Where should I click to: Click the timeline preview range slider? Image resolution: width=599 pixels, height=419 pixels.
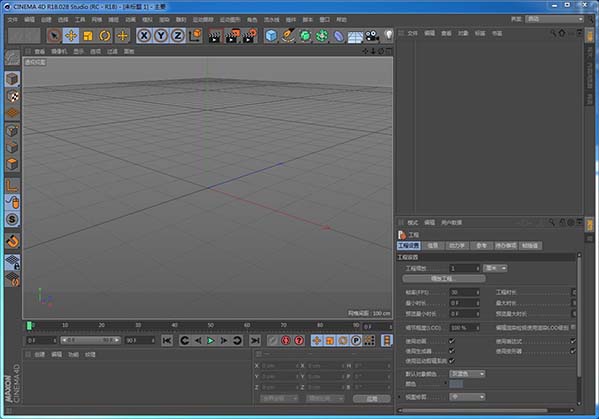(x=91, y=340)
